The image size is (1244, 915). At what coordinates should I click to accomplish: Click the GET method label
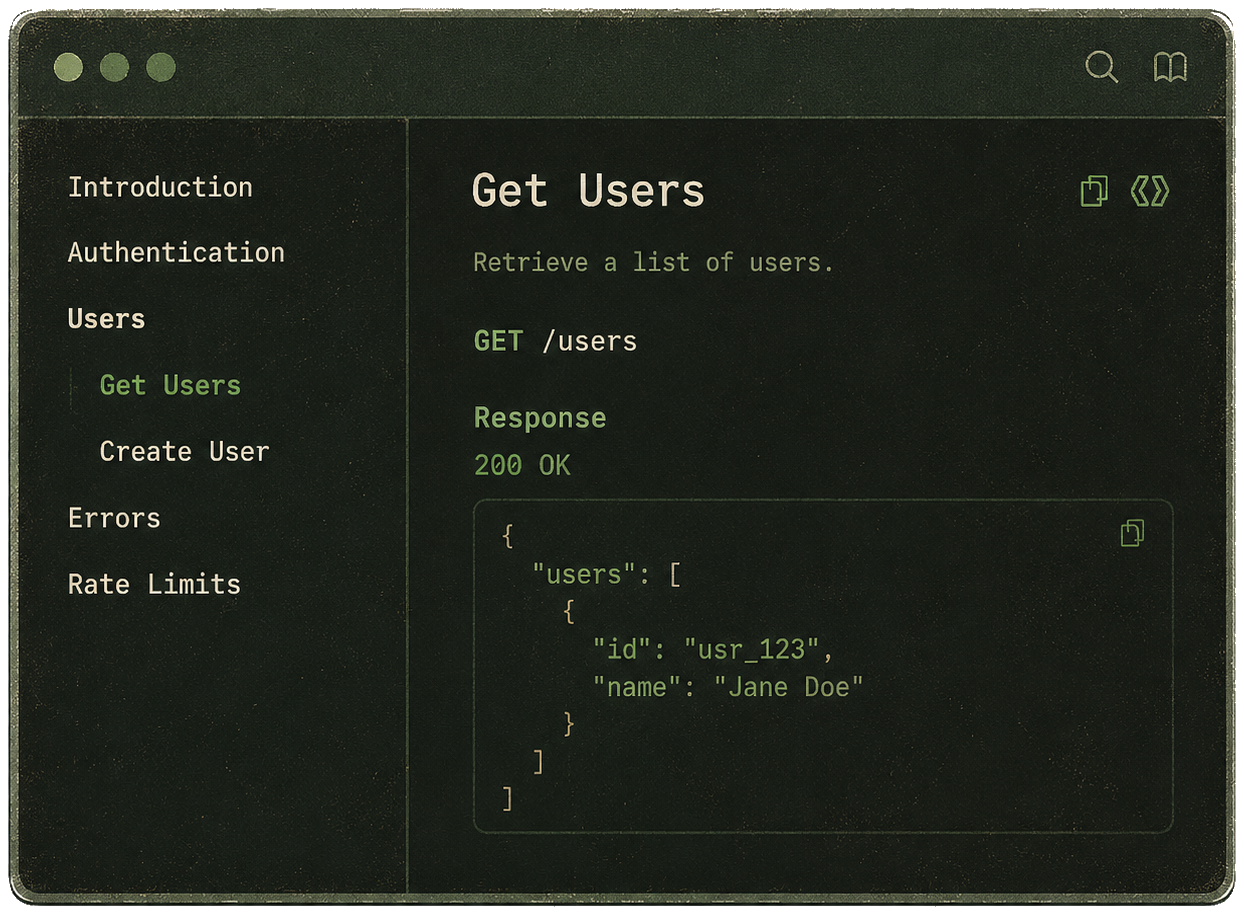pos(498,341)
